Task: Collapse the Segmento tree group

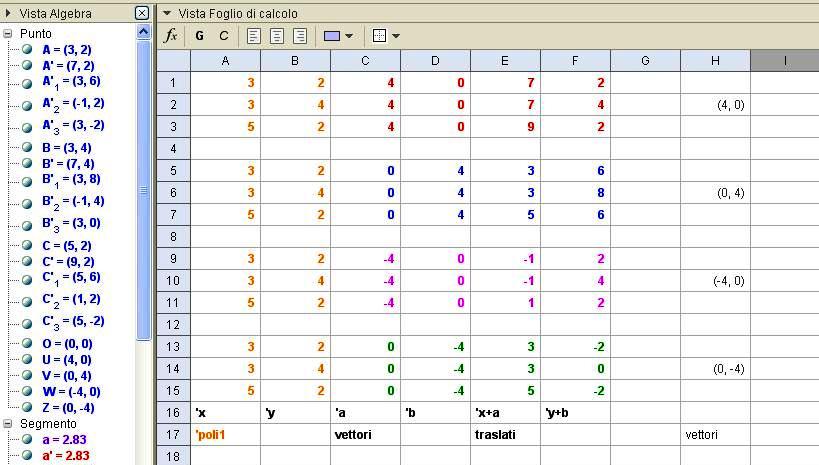Action: point(7,423)
